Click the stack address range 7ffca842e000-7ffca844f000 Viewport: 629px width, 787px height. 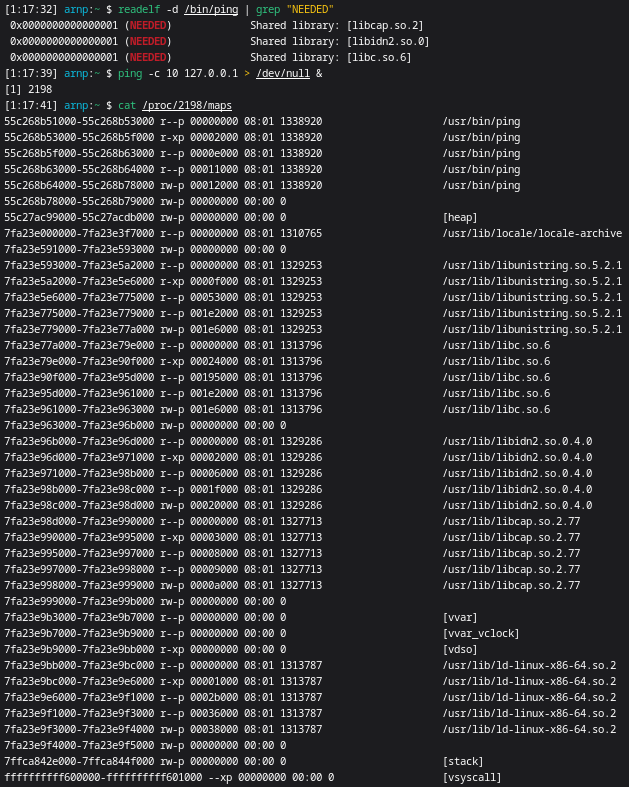tap(79, 761)
